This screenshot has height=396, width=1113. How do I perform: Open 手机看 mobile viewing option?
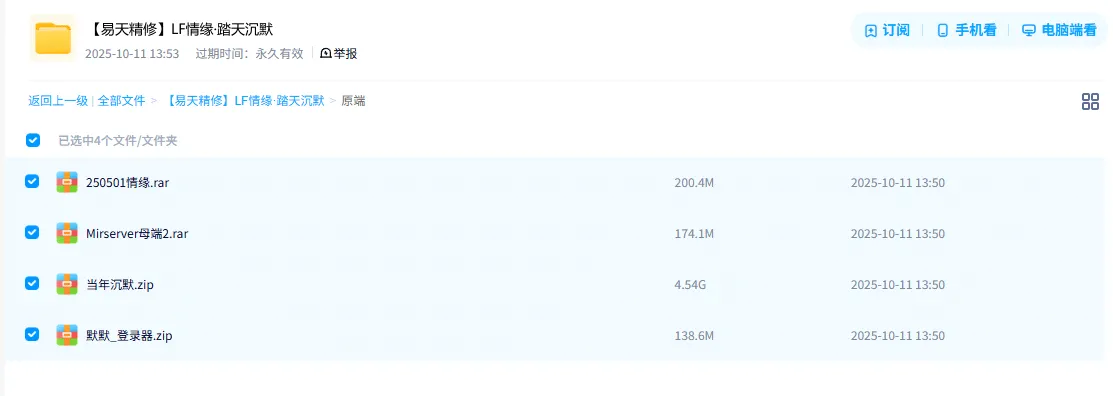(967, 31)
